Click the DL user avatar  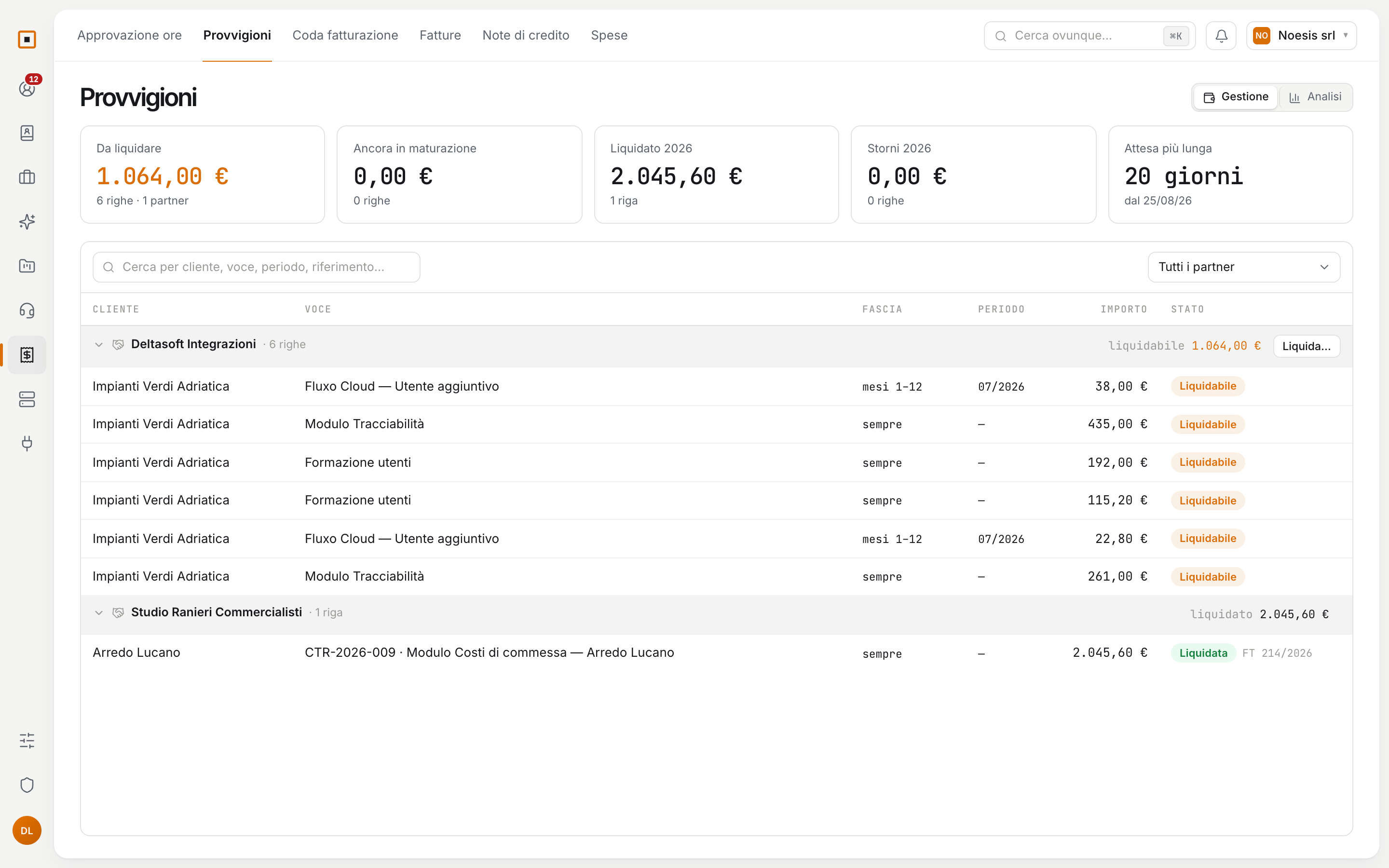[x=27, y=830]
